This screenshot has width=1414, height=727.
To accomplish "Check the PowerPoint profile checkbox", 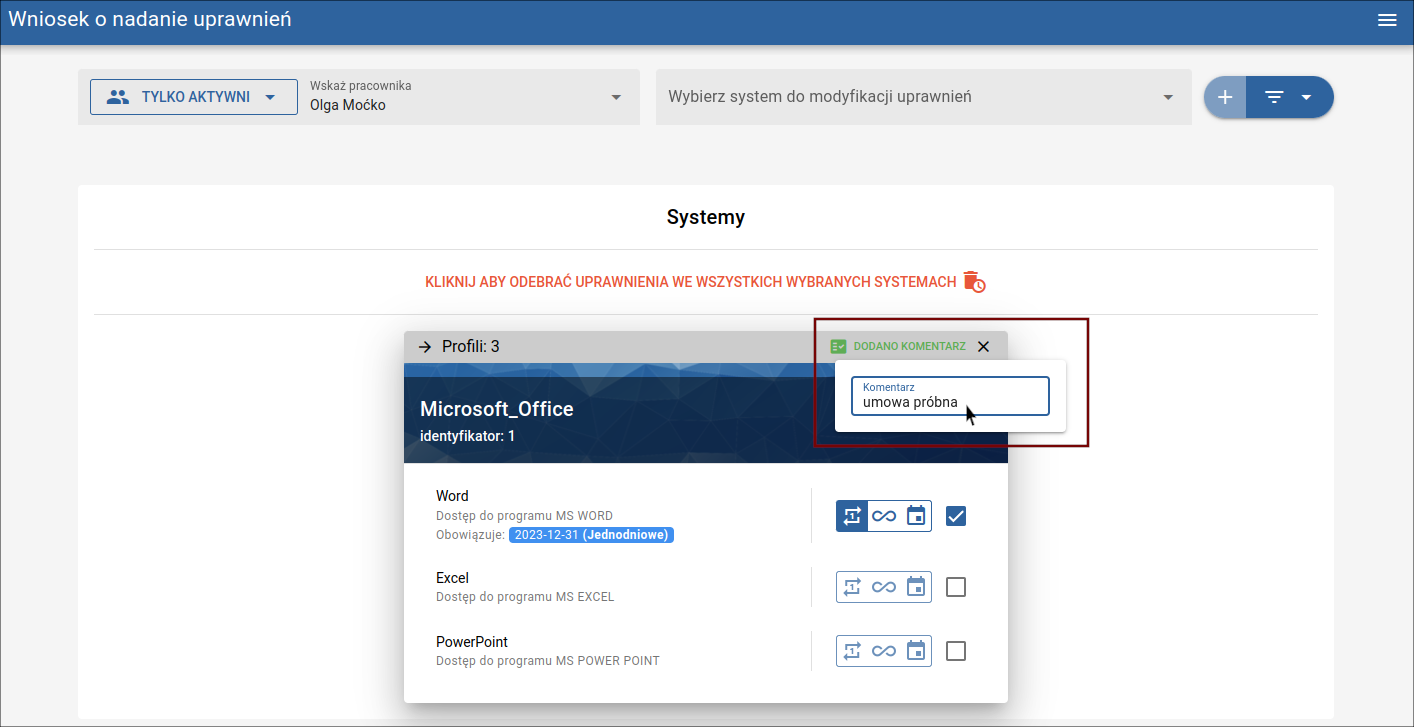I will [956, 651].
